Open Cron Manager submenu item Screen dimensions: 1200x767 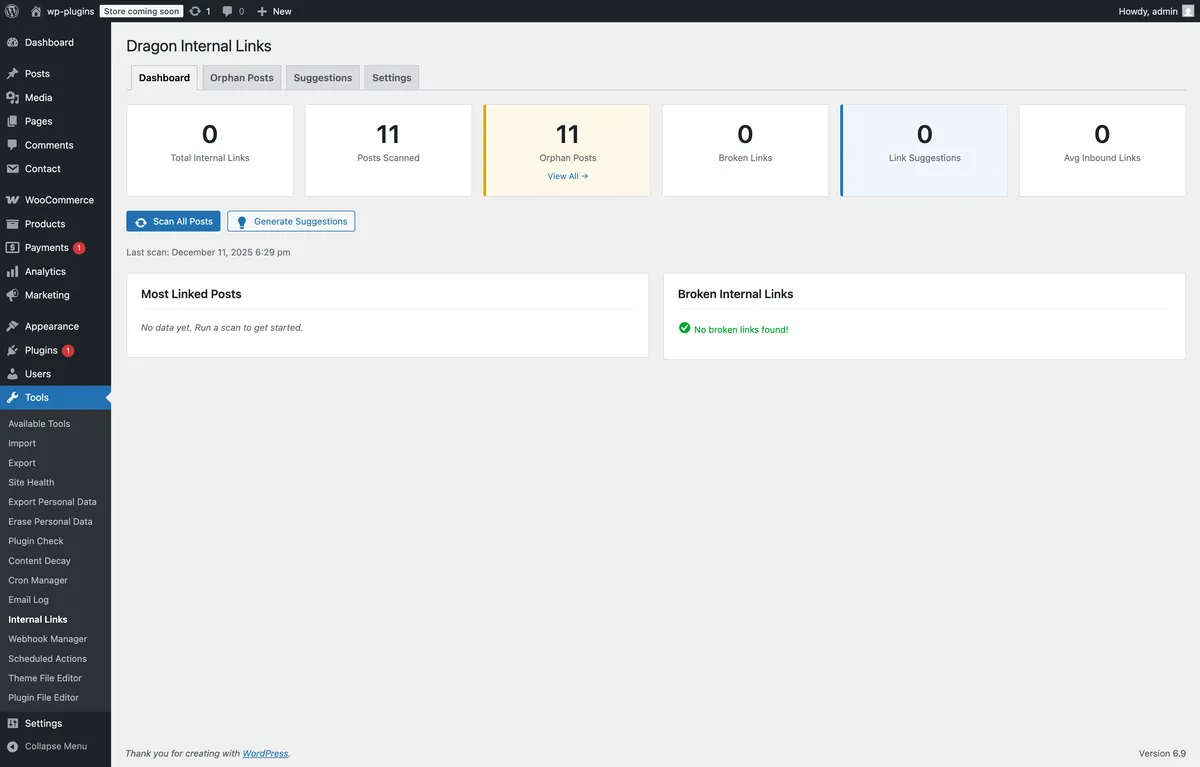(x=38, y=580)
